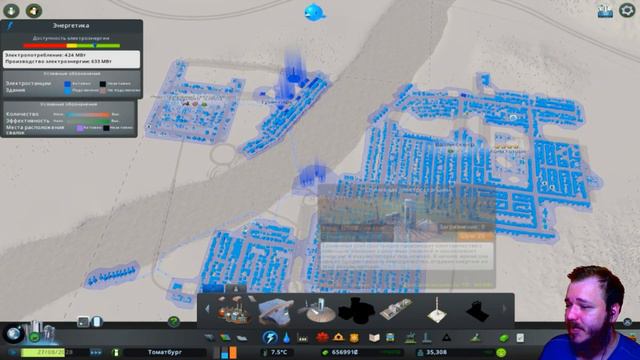Select the Roads build tool
The width and height of the screenshot is (640, 360).
point(209,338)
